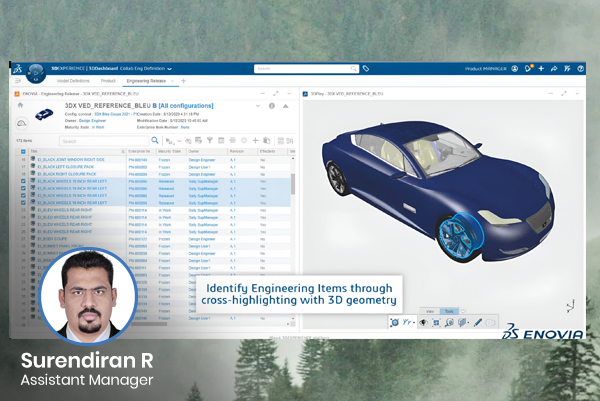The width and height of the screenshot is (600, 401).
Task: Switch to the Product tab
Action: point(108,80)
